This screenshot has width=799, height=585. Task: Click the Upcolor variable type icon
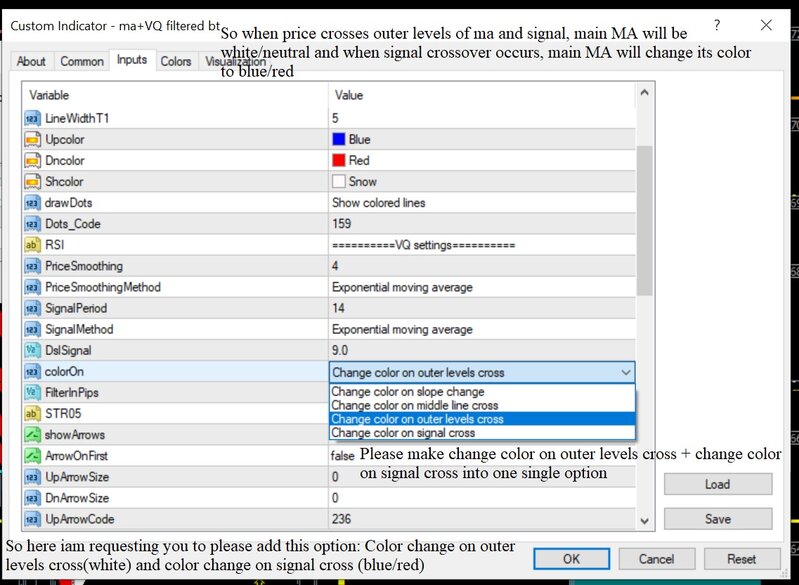click(31, 140)
